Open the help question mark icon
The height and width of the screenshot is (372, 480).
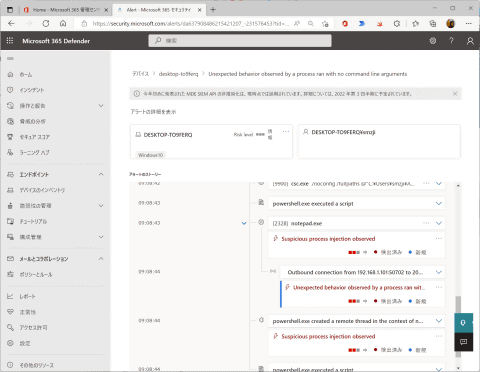[x=451, y=41]
